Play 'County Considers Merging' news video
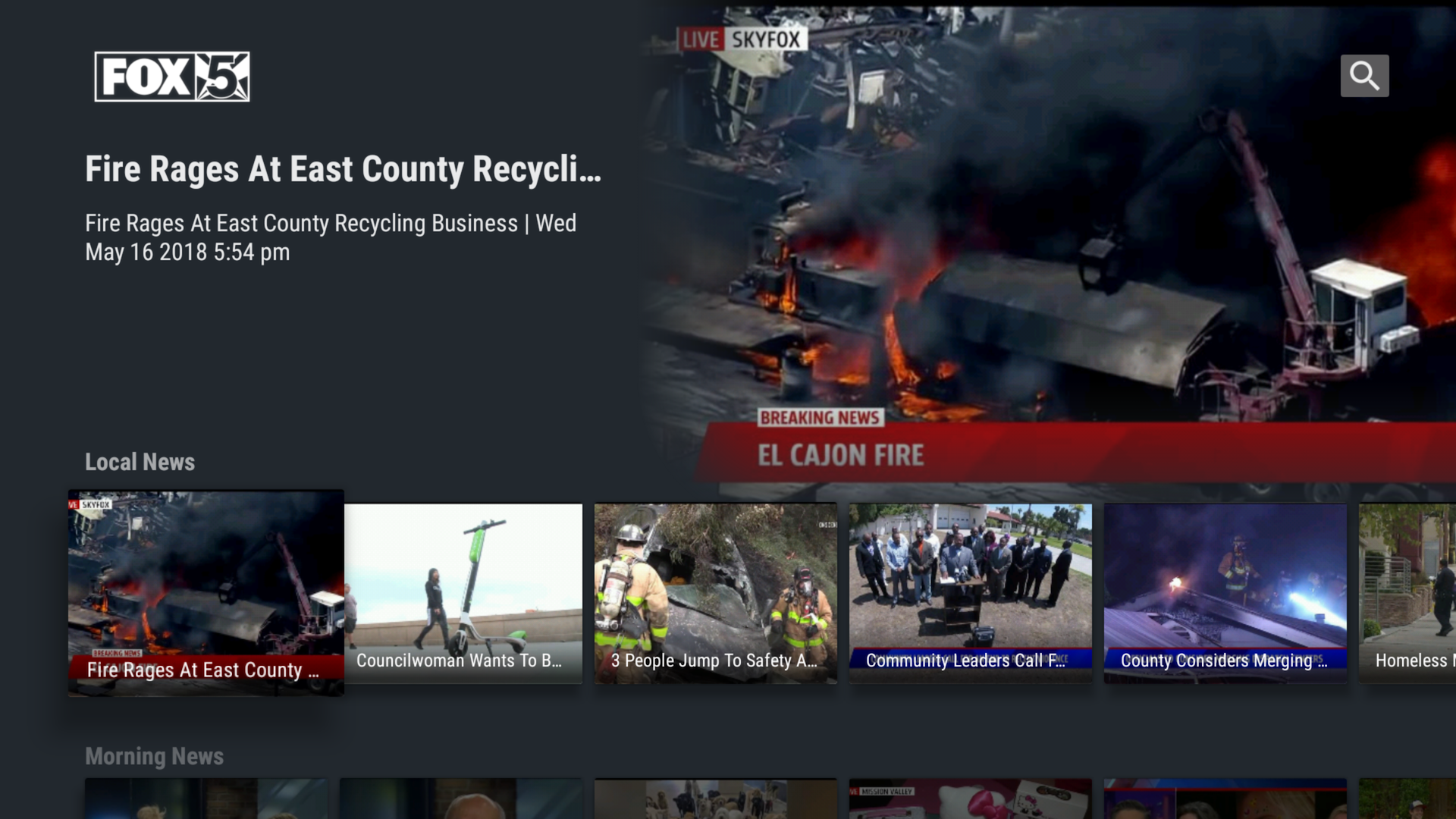 1225,594
